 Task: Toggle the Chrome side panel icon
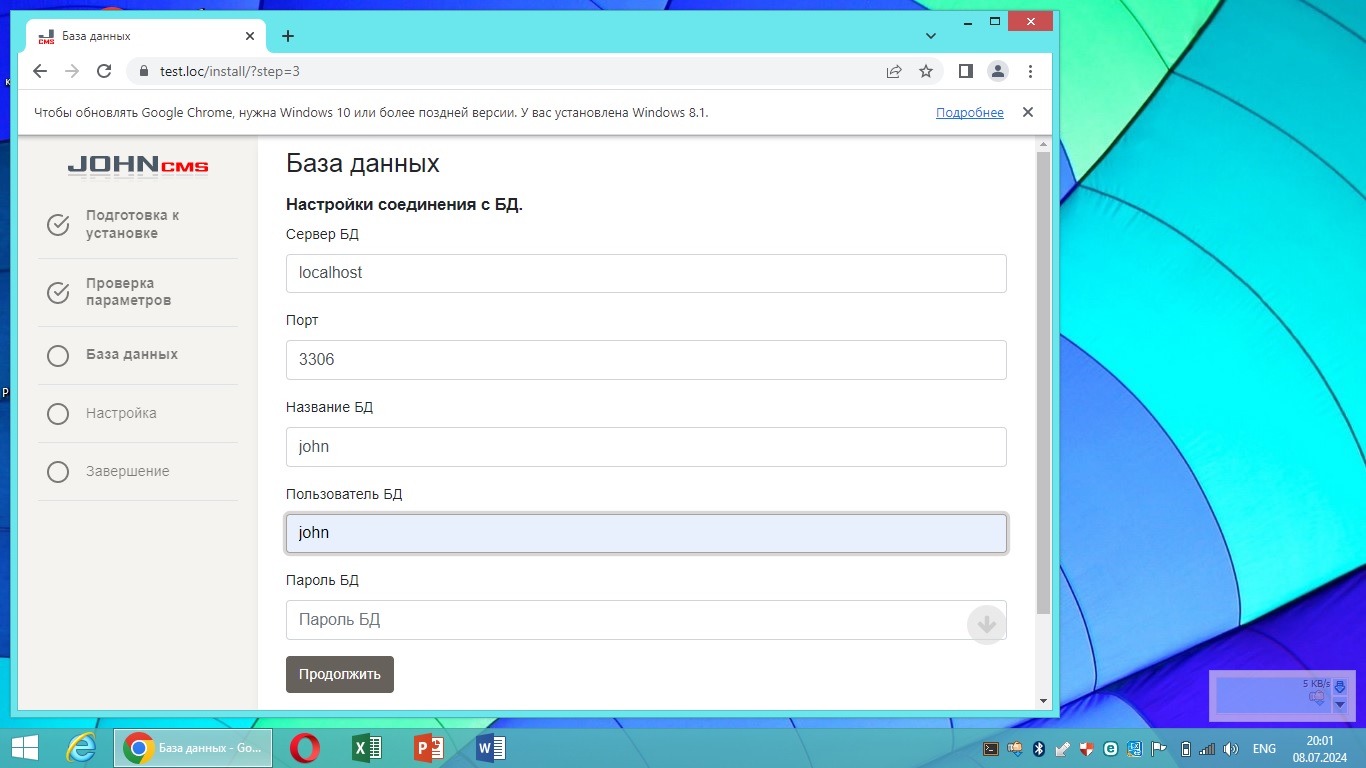coord(965,71)
